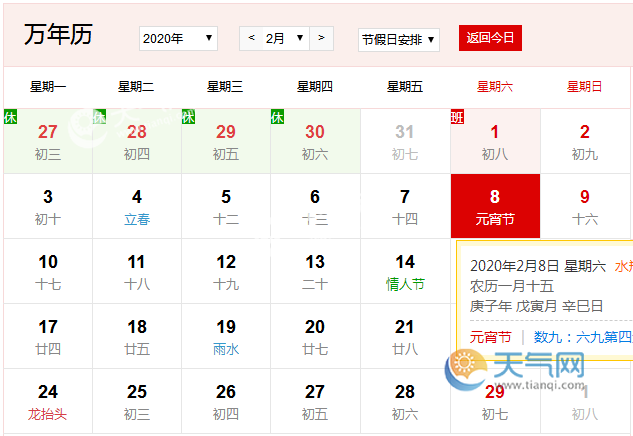Click the 数九 link in tooltip

(x=583, y=337)
